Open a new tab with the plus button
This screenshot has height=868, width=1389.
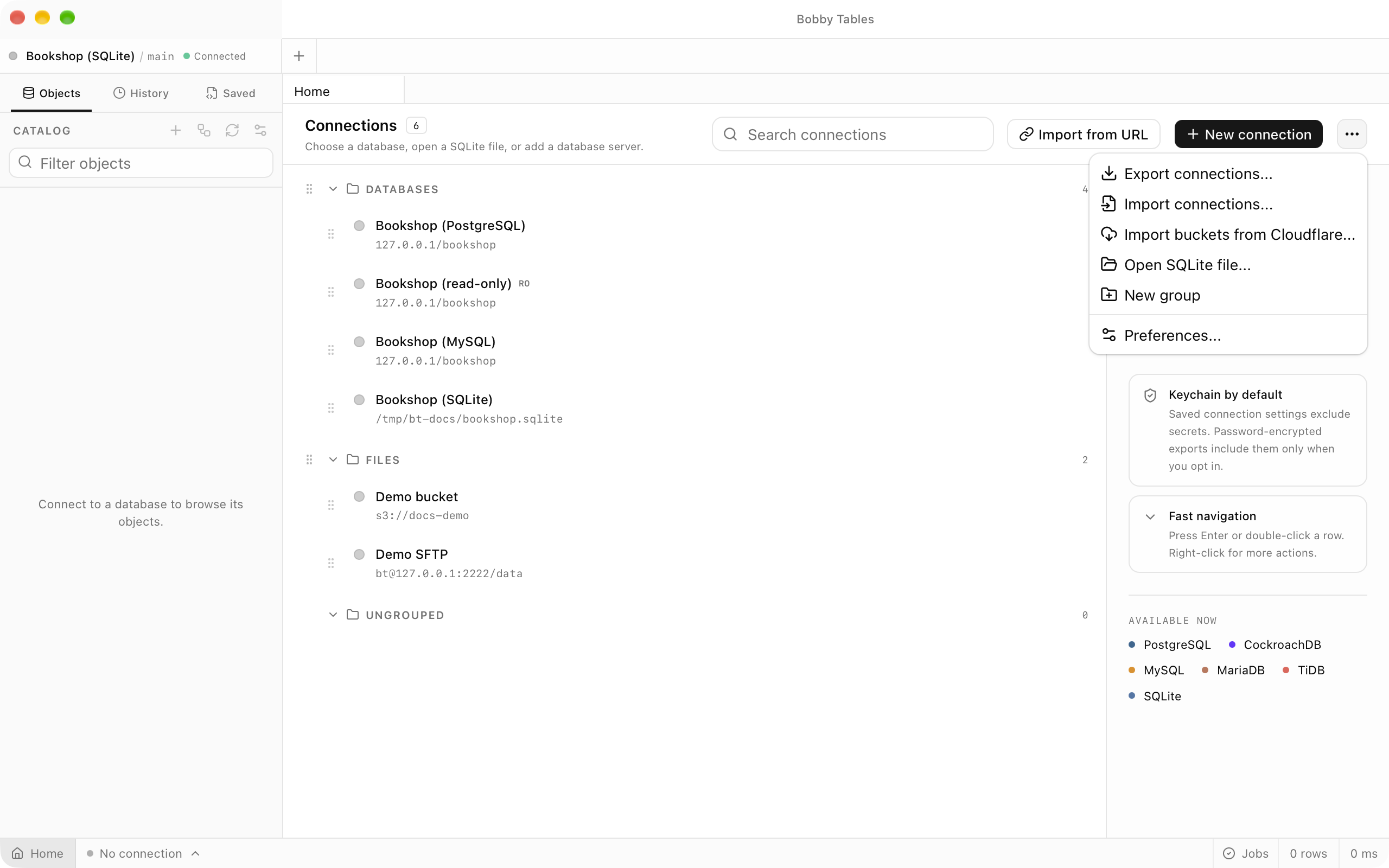[x=299, y=56]
